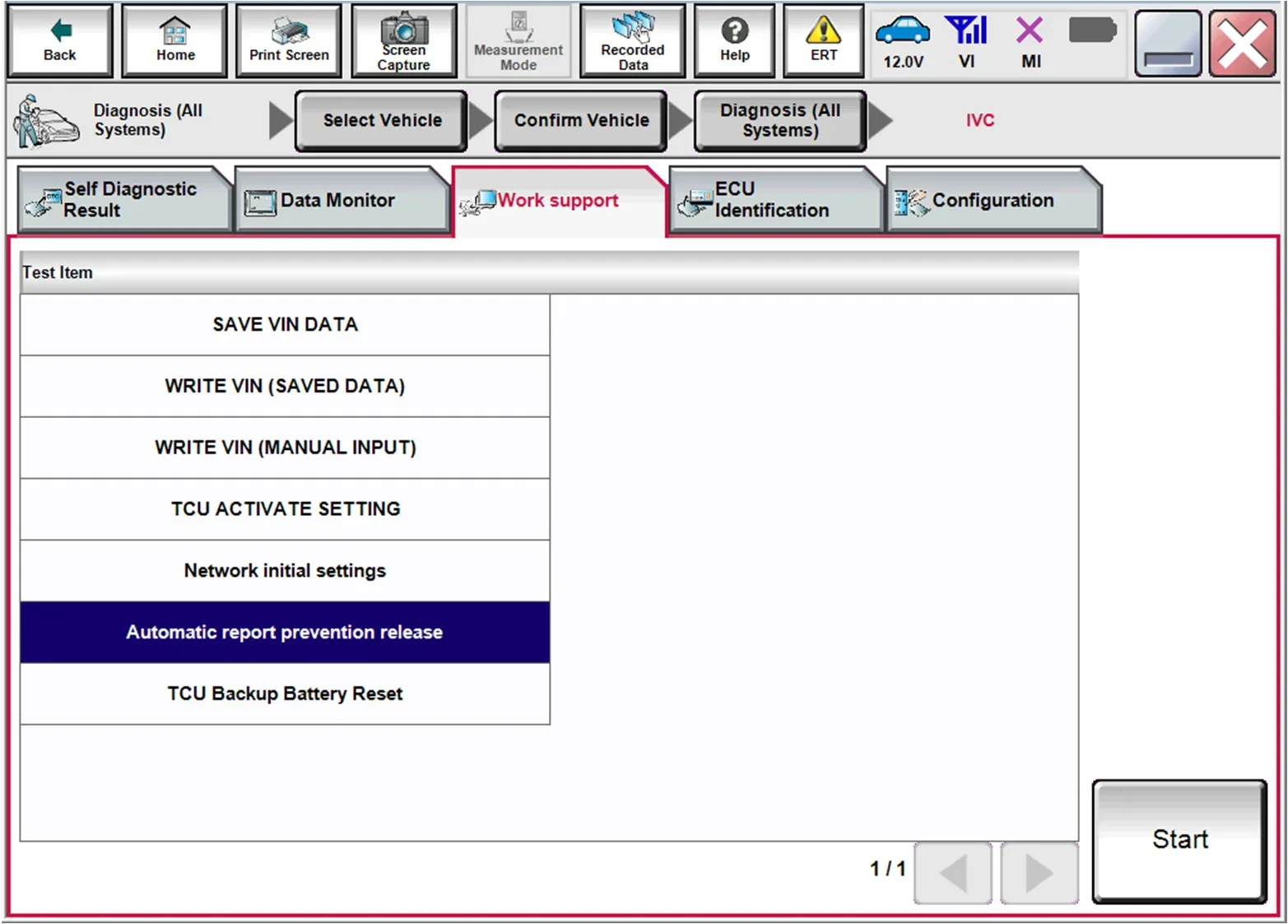This screenshot has width=1288, height=924.
Task: Select Network initial settings item
Action: (285, 571)
